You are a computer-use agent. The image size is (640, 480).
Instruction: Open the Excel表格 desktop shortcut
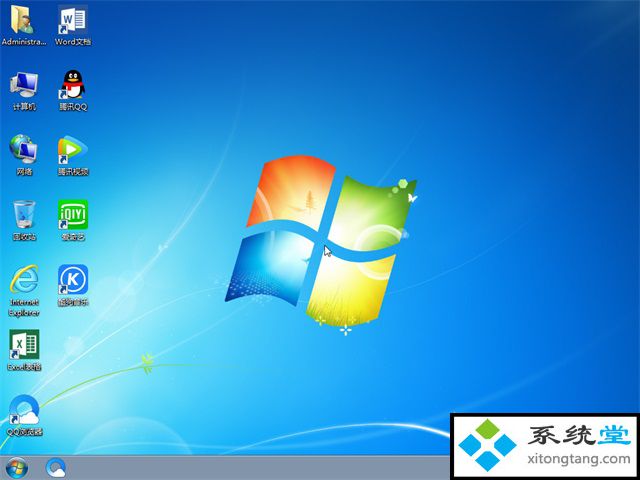[24, 350]
